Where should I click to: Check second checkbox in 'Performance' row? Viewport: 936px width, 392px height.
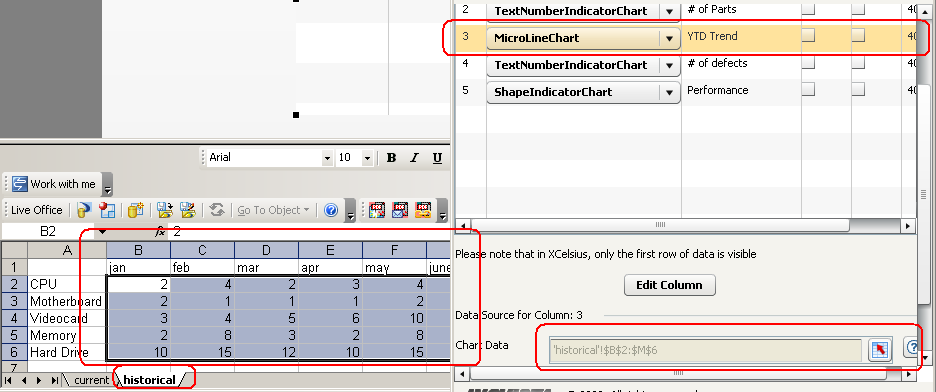tap(858, 89)
